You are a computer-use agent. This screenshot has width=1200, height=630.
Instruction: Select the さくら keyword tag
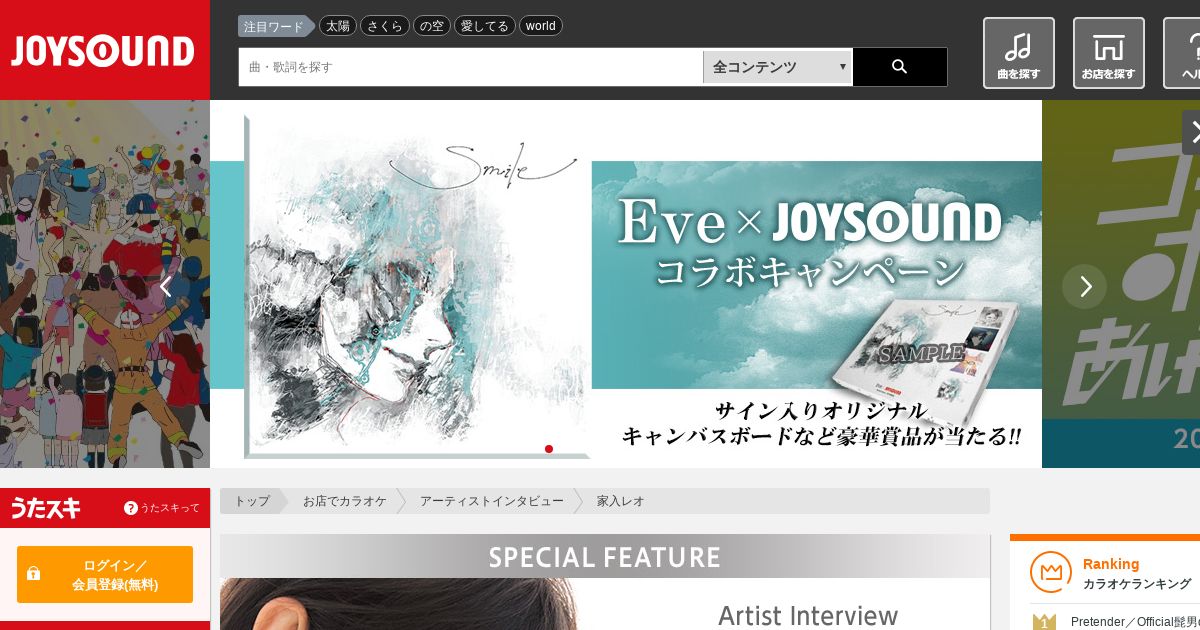point(385,26)
